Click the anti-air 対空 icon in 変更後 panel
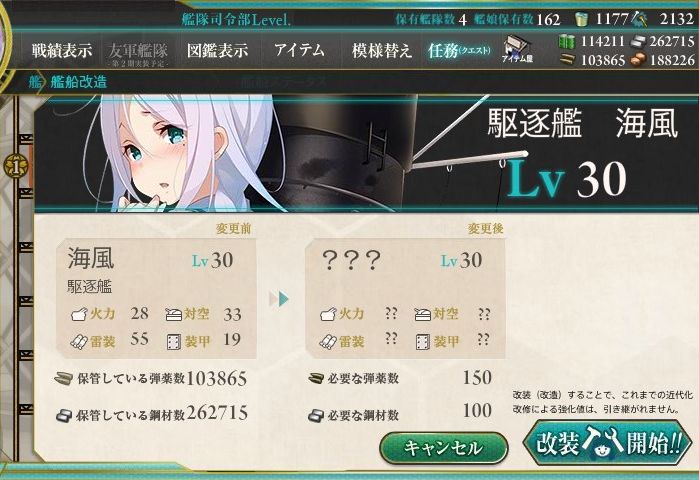The height and width of the screenshot is (480, 699). (x=422, y=315)
